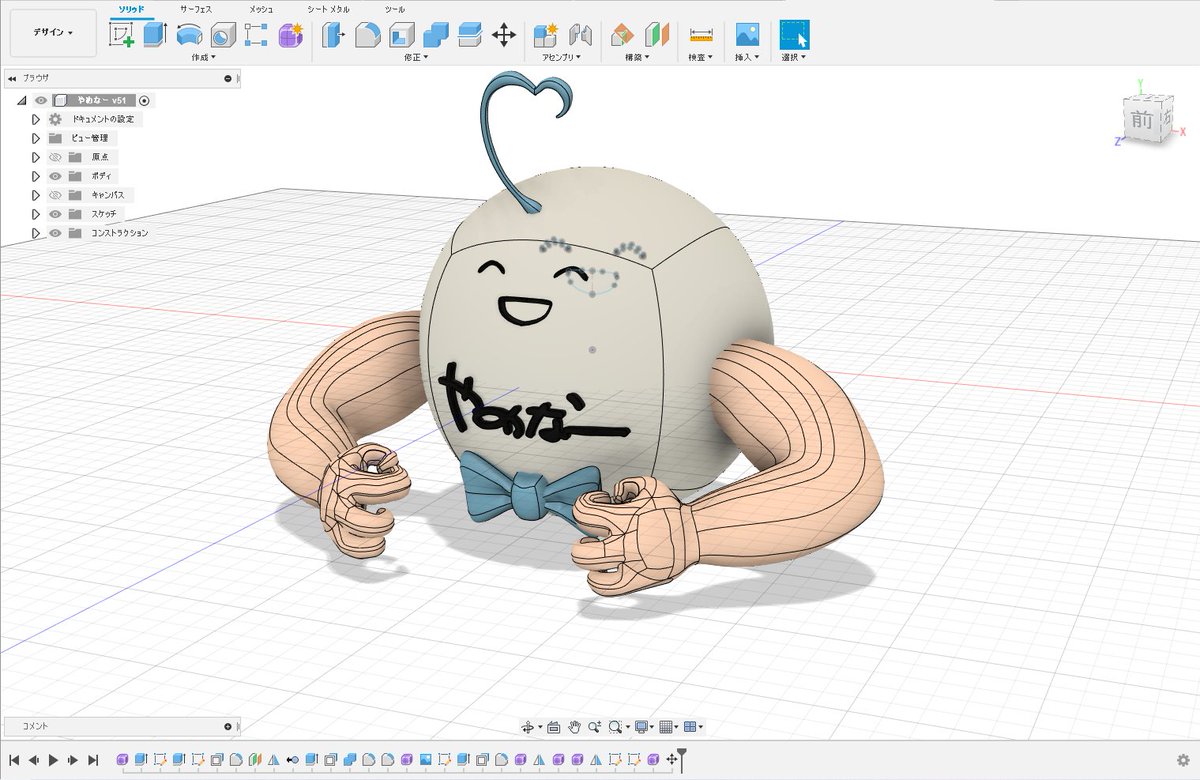Image resolution: width=1200 pixels, height=780 pixels.
Task: Select the Revolve tool
Action: click(x=188, y=36)
